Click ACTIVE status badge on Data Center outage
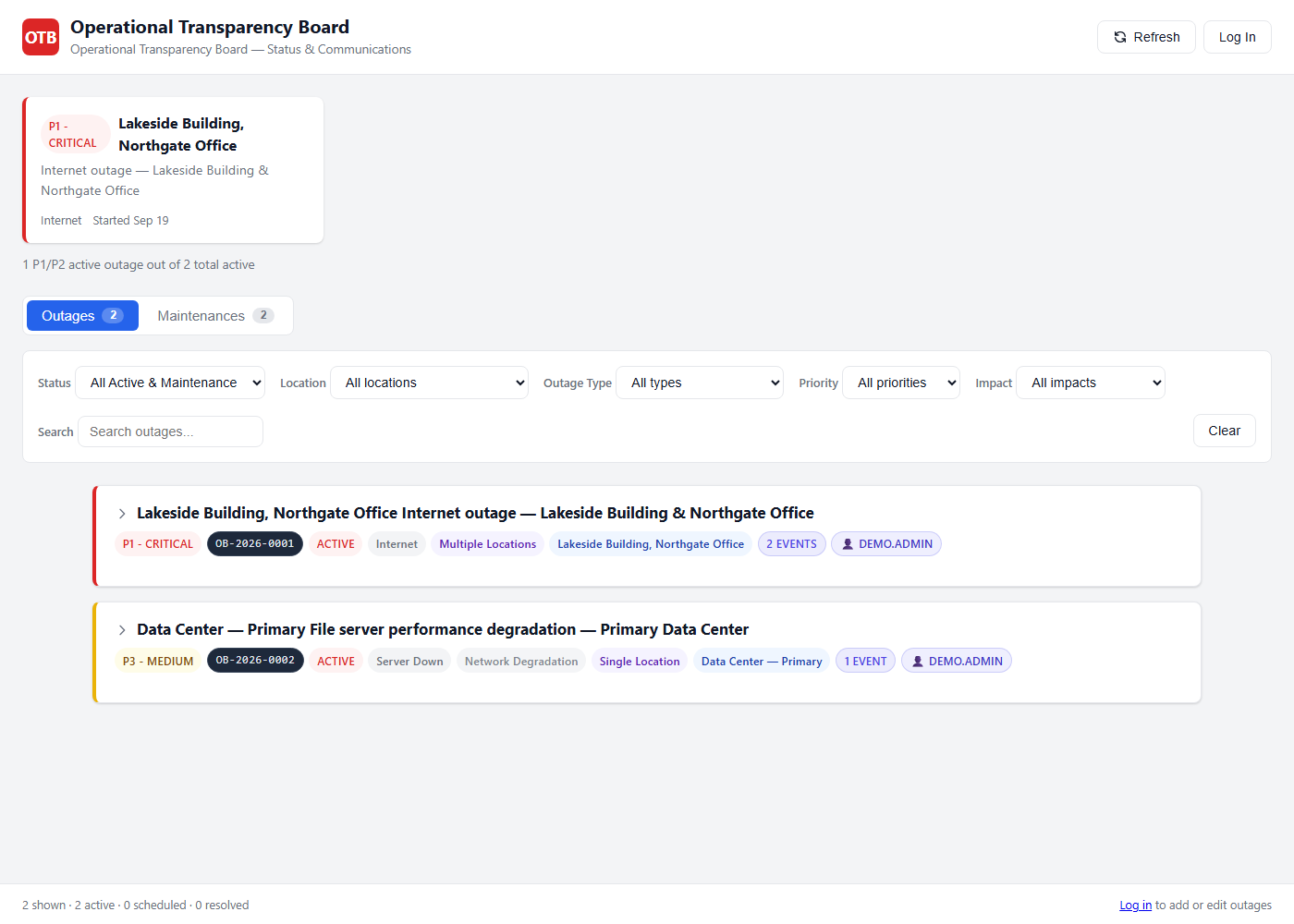This screenshot has height=924, width=1294. [x=336, y=662]
